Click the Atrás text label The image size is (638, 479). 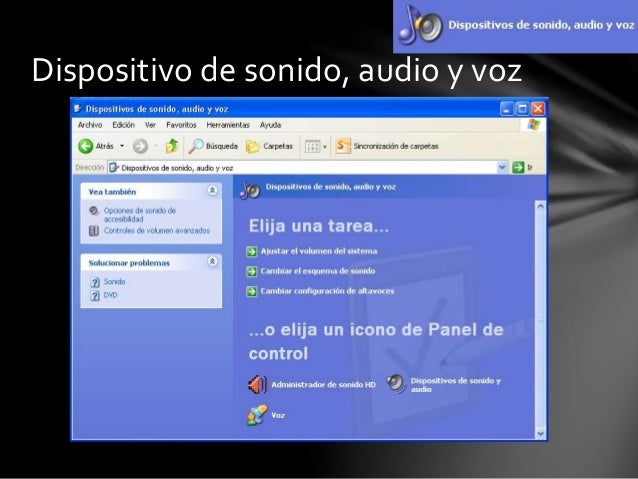pyautogui.click(x=105, y=146)
